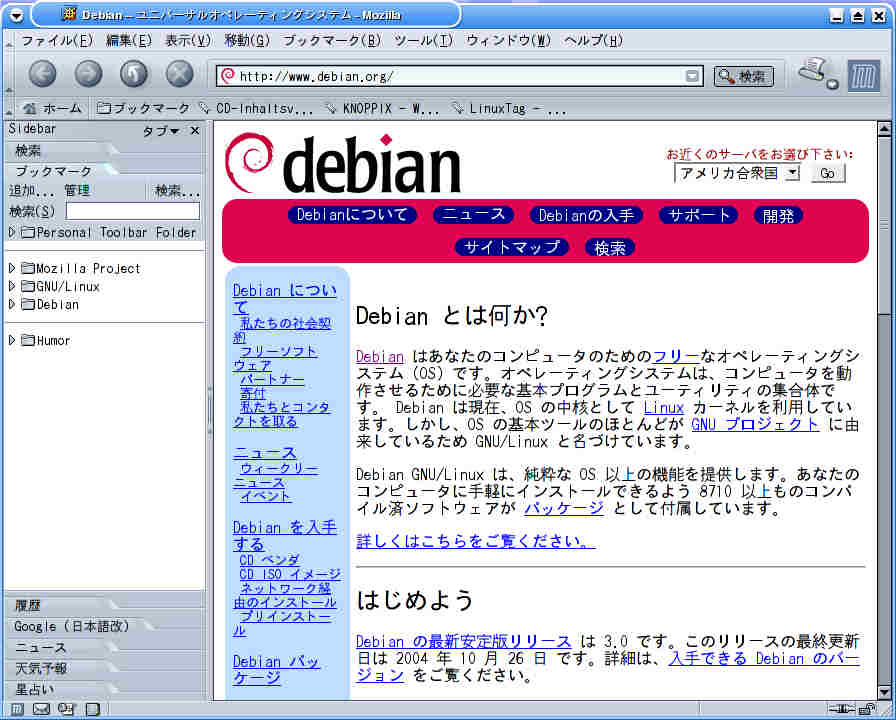Open the 星占い sidebar tab
The image size is (896, 720).
coord(62,689)
